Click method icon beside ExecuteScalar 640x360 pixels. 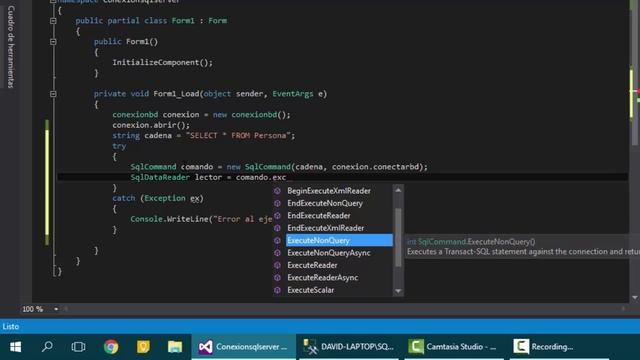277,290
